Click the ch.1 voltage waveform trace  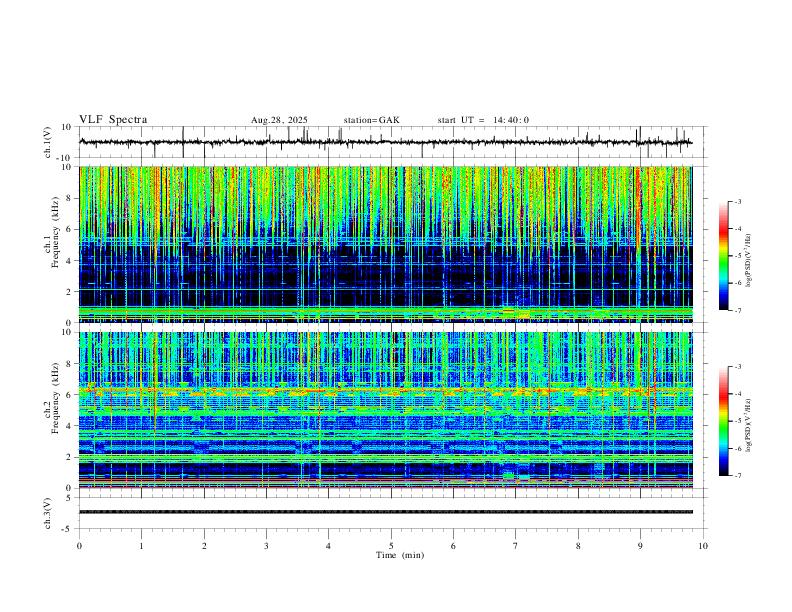385,142
